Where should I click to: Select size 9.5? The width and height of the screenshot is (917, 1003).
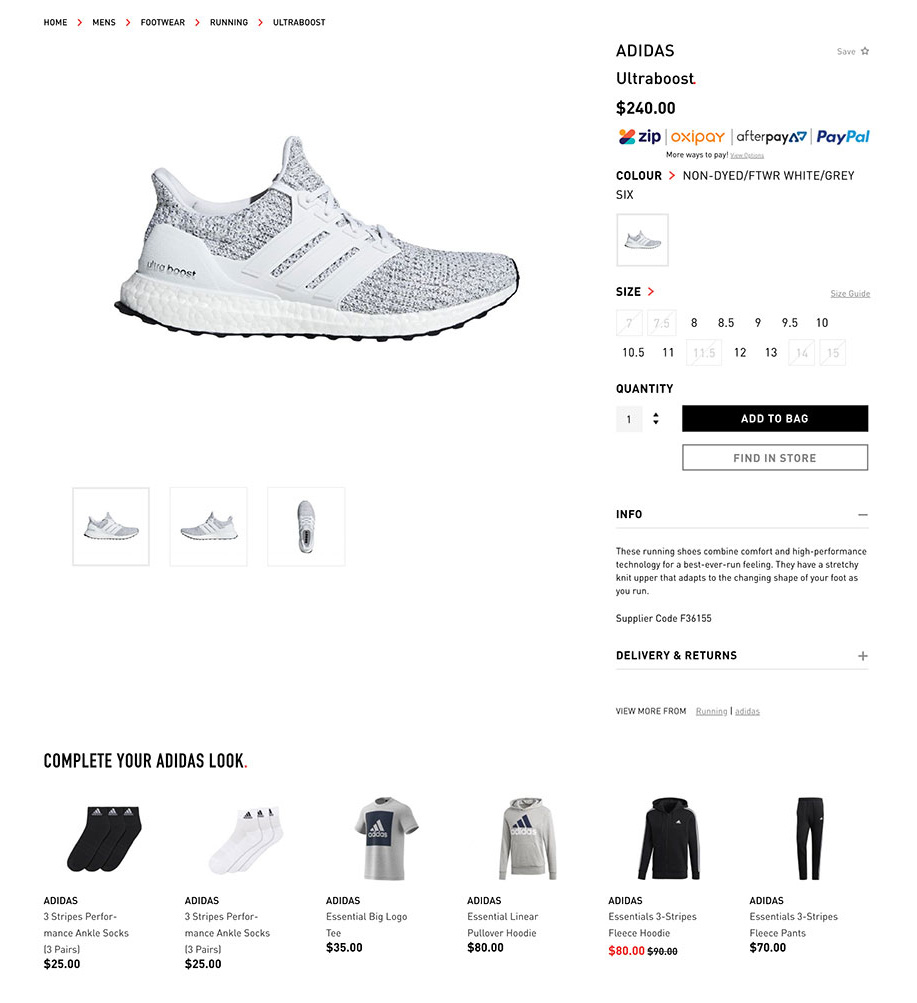[789, 323]
